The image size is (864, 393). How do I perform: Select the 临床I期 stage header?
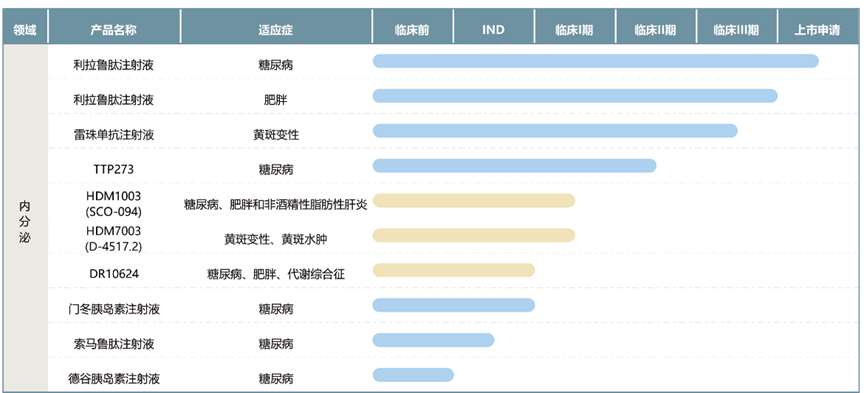(x=574, y=30)
